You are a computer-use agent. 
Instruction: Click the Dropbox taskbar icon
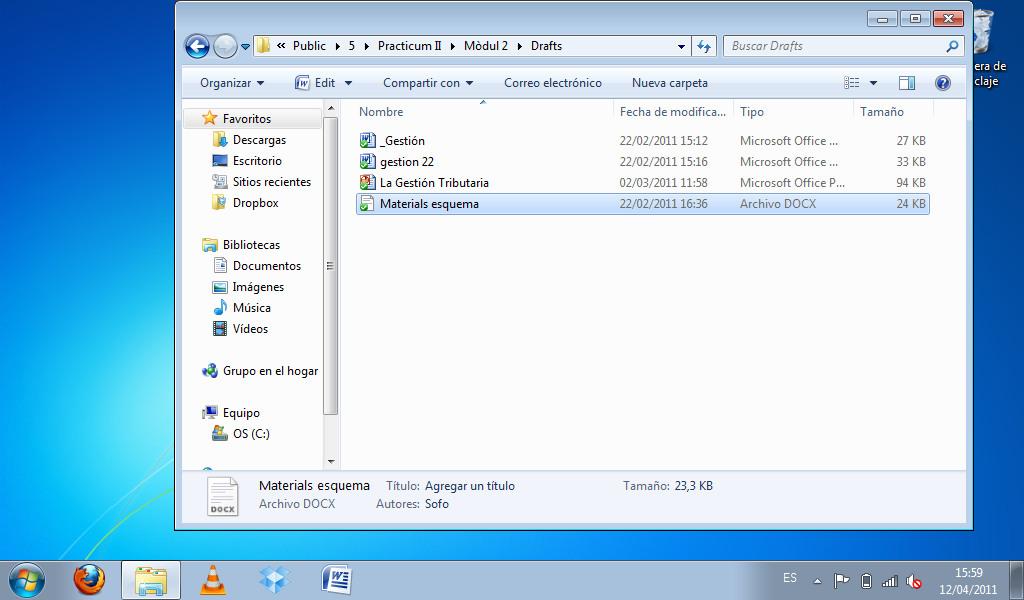click(x=274, y=579)
